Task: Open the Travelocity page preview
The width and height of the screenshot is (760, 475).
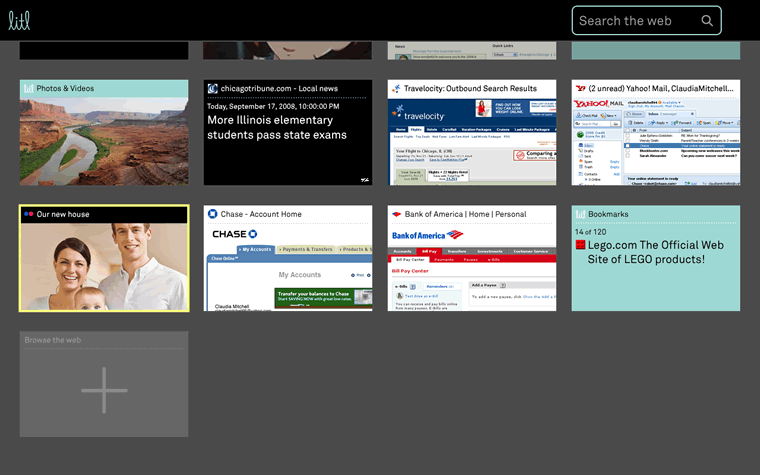Action: point(472,142)
